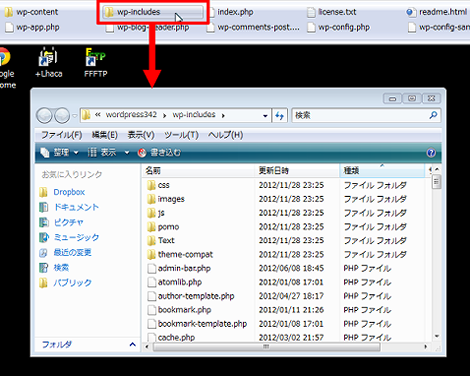Click the explorer forward navigation arrow
470x376 pixels.
(62, 116)
